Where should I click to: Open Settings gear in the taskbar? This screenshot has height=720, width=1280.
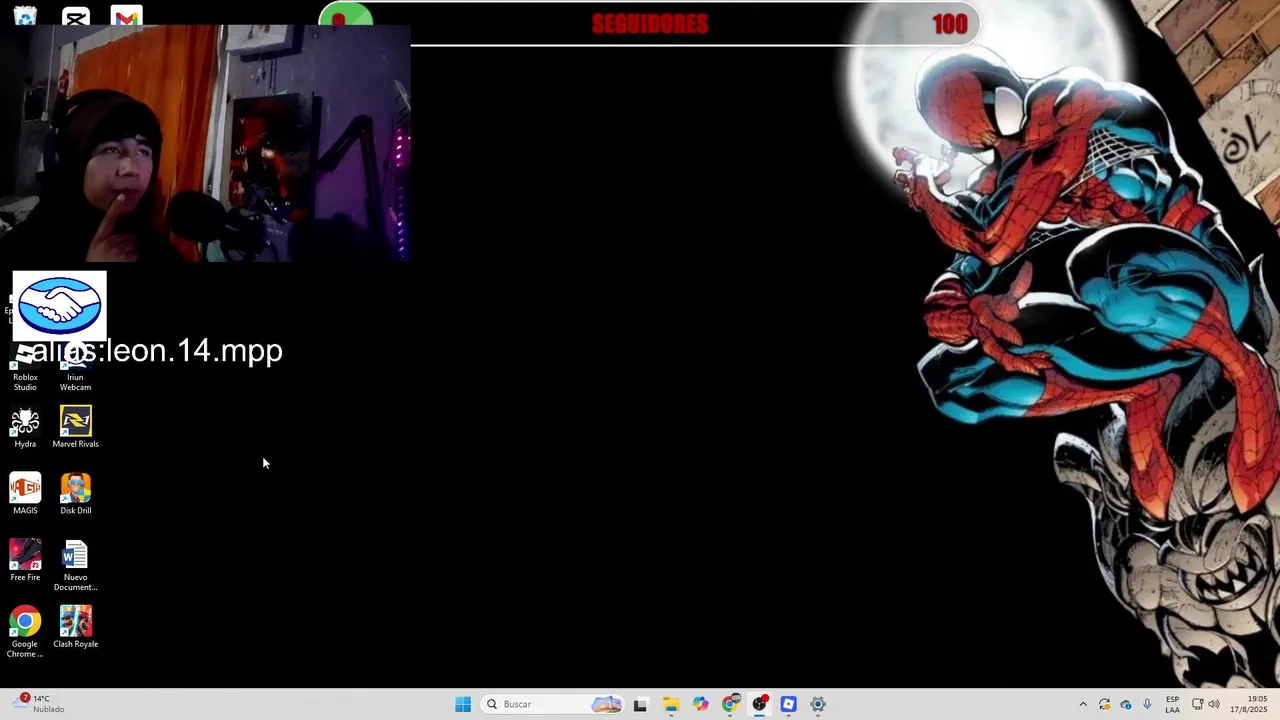tap(818, 704)
